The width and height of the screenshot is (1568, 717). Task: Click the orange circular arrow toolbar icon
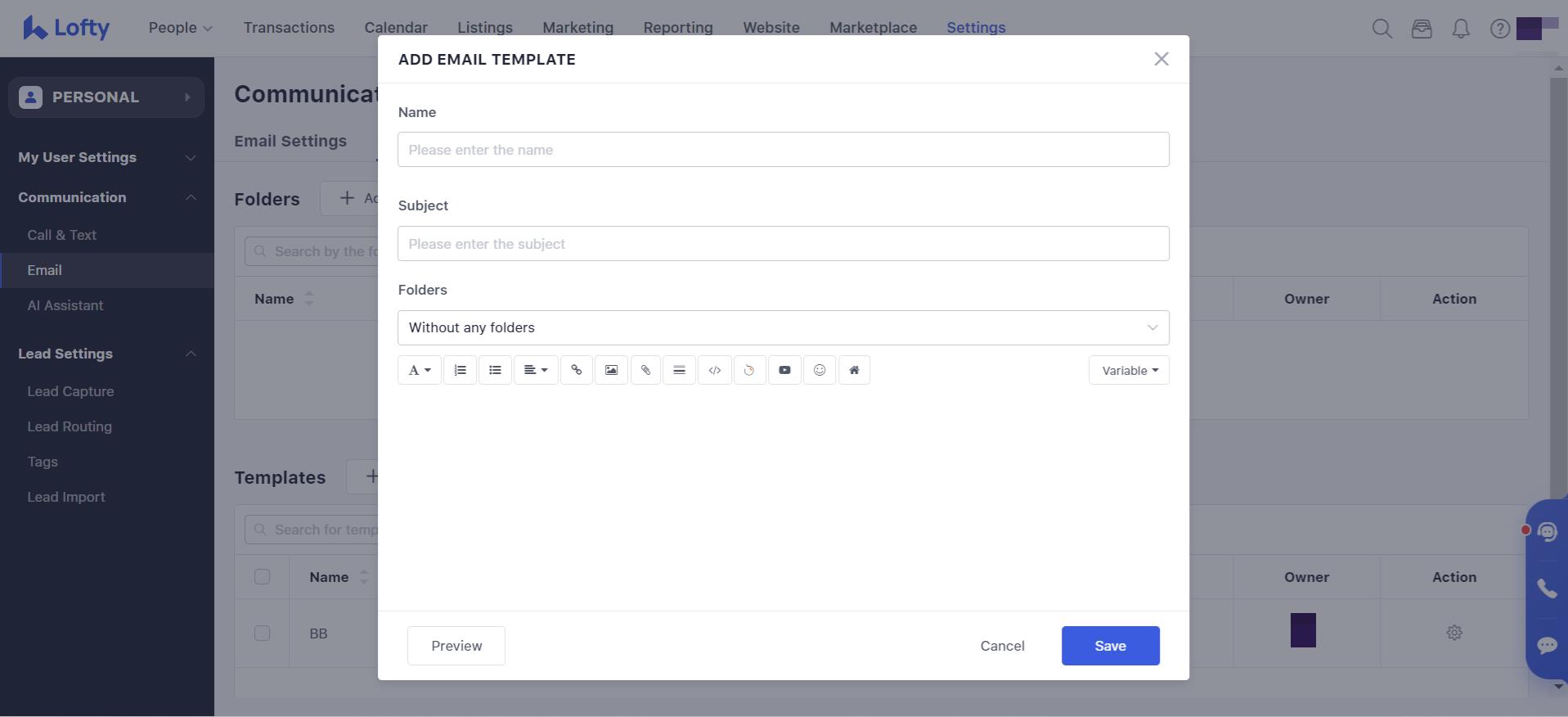pyautogui.click(x=749, y=370)
